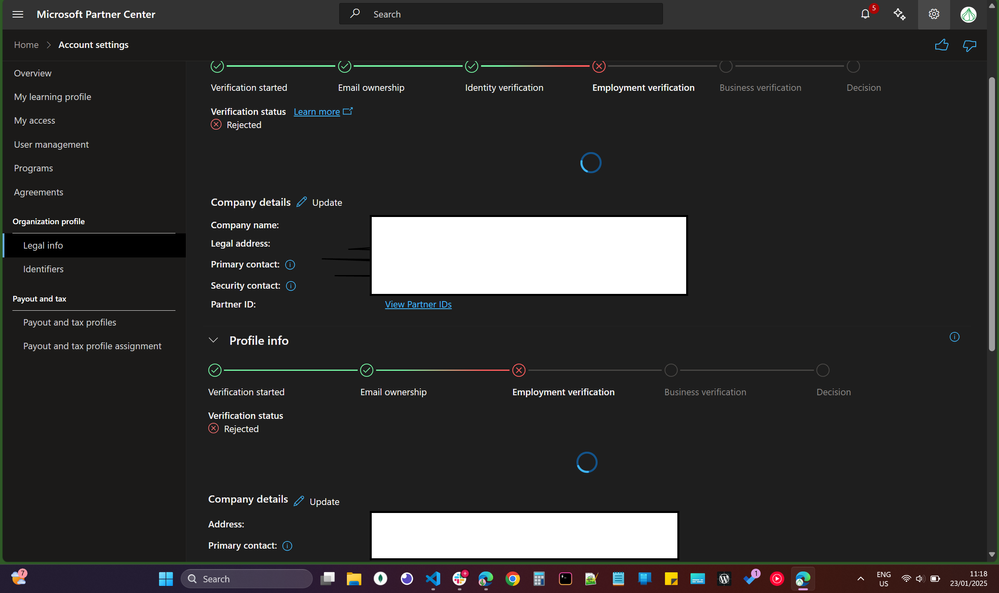Image resolution: width=999 pixels, height=593 pixels.
Task: Click the View Partner IDs link
Action: click(x=418, y=304)
